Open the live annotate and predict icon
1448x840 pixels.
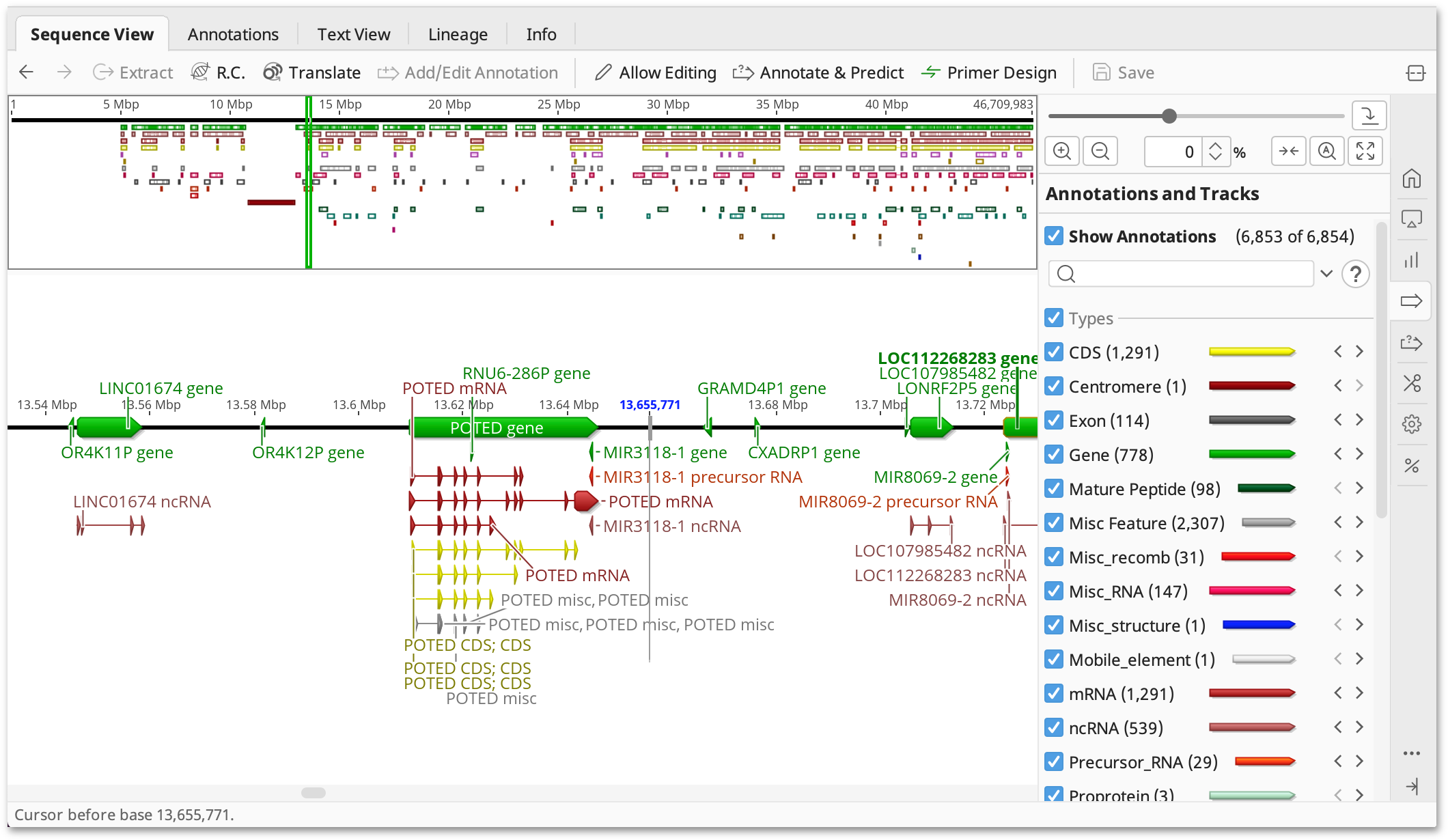click(1412, 342)
